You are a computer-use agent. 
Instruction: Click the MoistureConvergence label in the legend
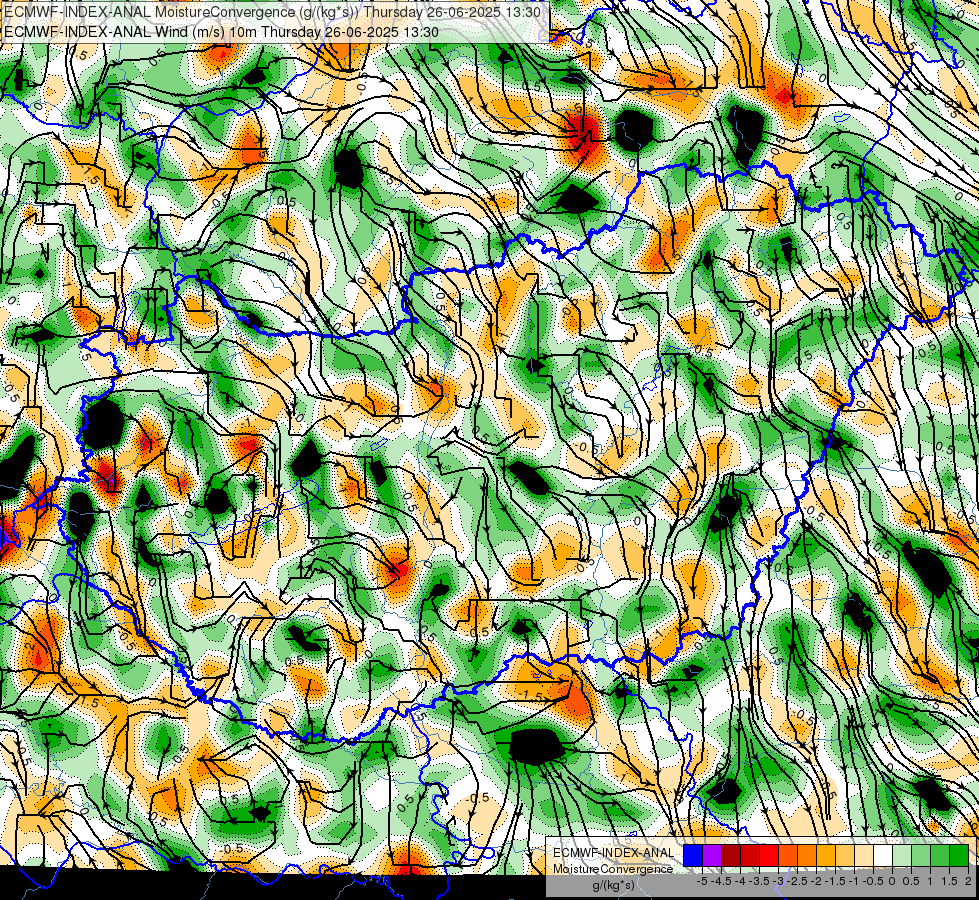[x=612, y=869]
